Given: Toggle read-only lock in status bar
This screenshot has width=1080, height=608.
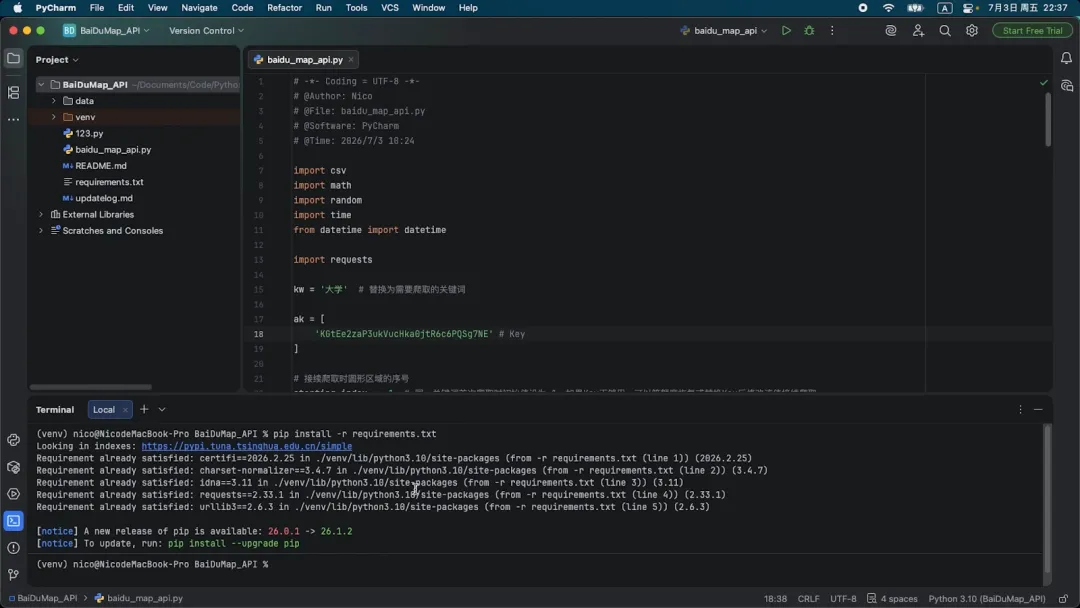Looking at the screenshot, I should [1063, 598].
